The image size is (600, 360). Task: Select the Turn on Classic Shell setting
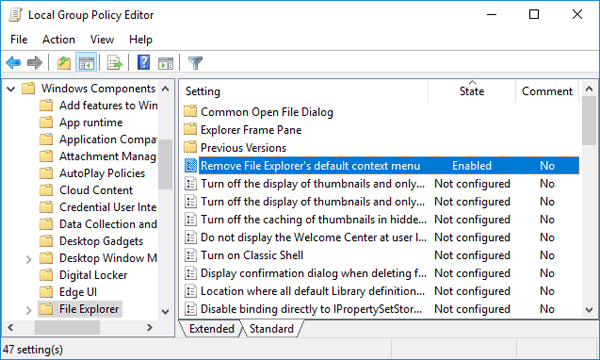[252, 255]
